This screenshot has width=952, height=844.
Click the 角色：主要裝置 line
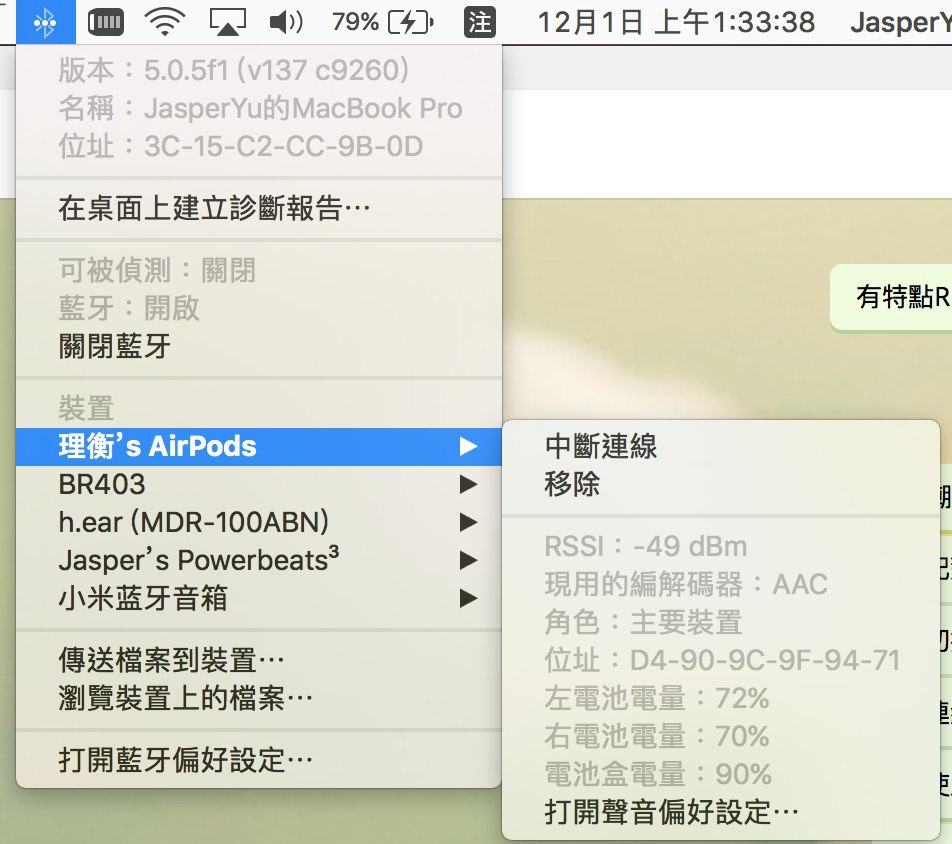643,622
